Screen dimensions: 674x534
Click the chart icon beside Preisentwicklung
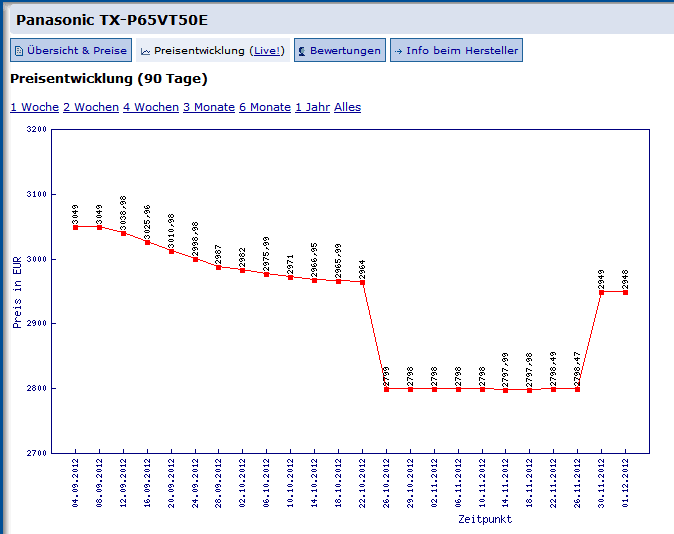146,52
